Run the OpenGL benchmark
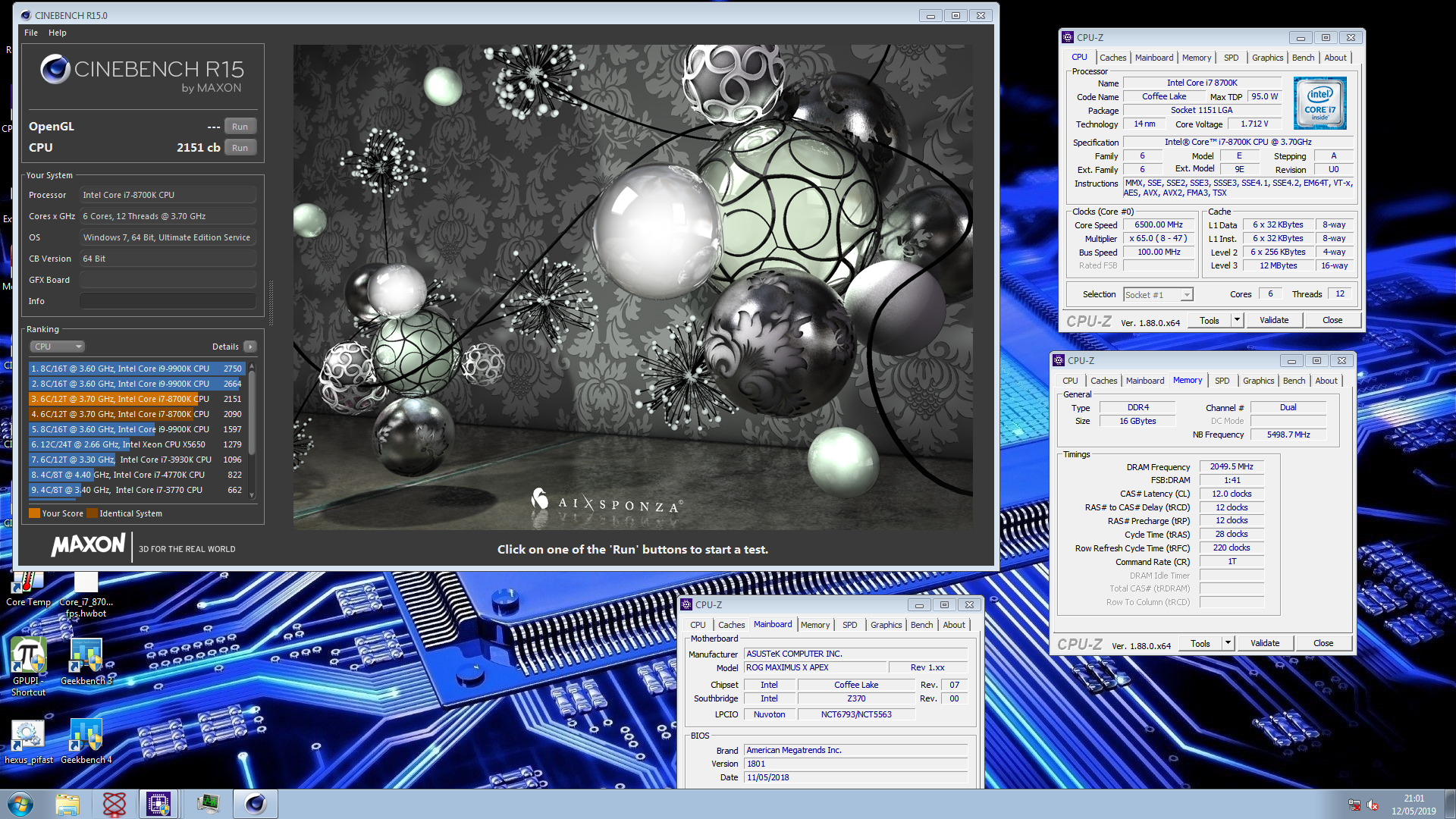This screenshot has width=1456, height=819. pyautogui.click(x=240, y=127)
